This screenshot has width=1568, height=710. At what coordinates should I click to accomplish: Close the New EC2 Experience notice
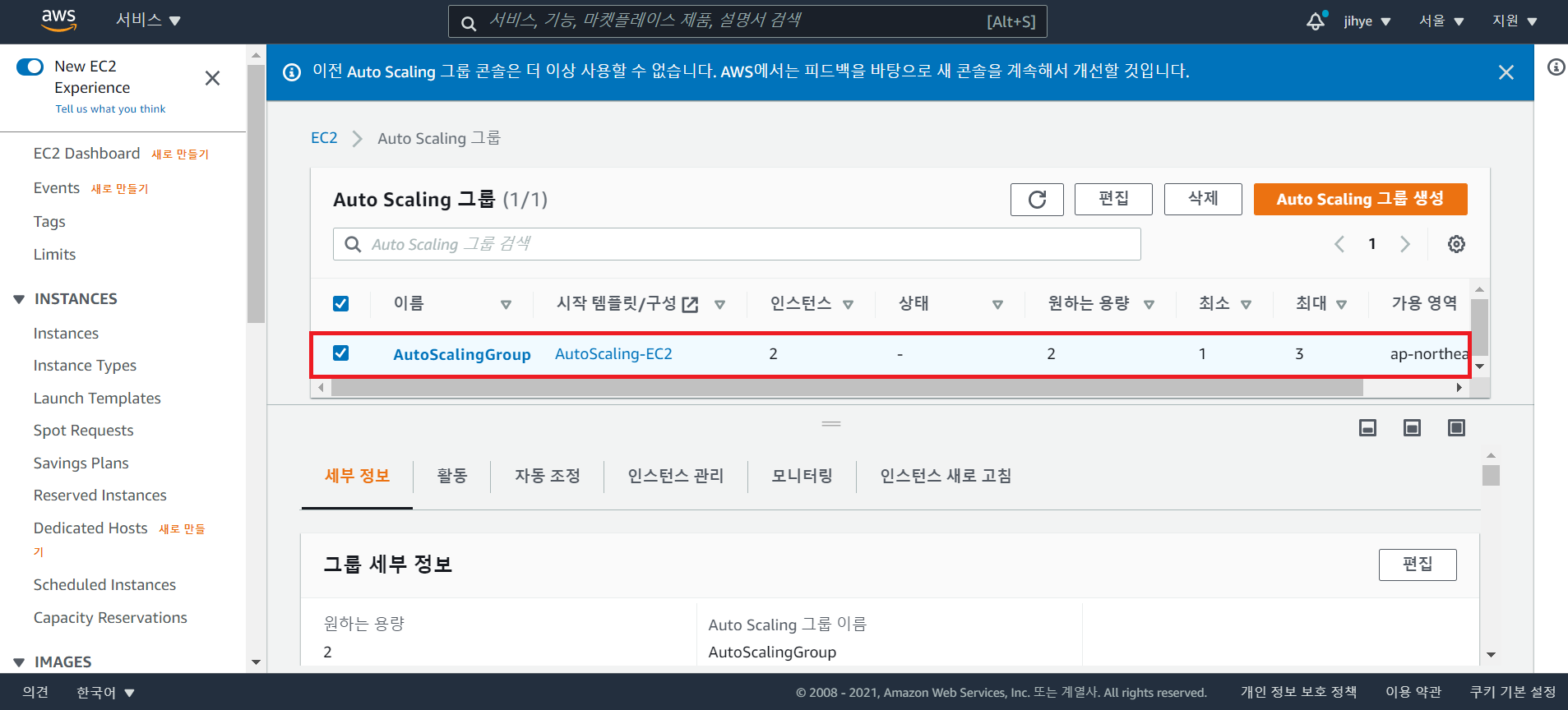coord(212,78)
